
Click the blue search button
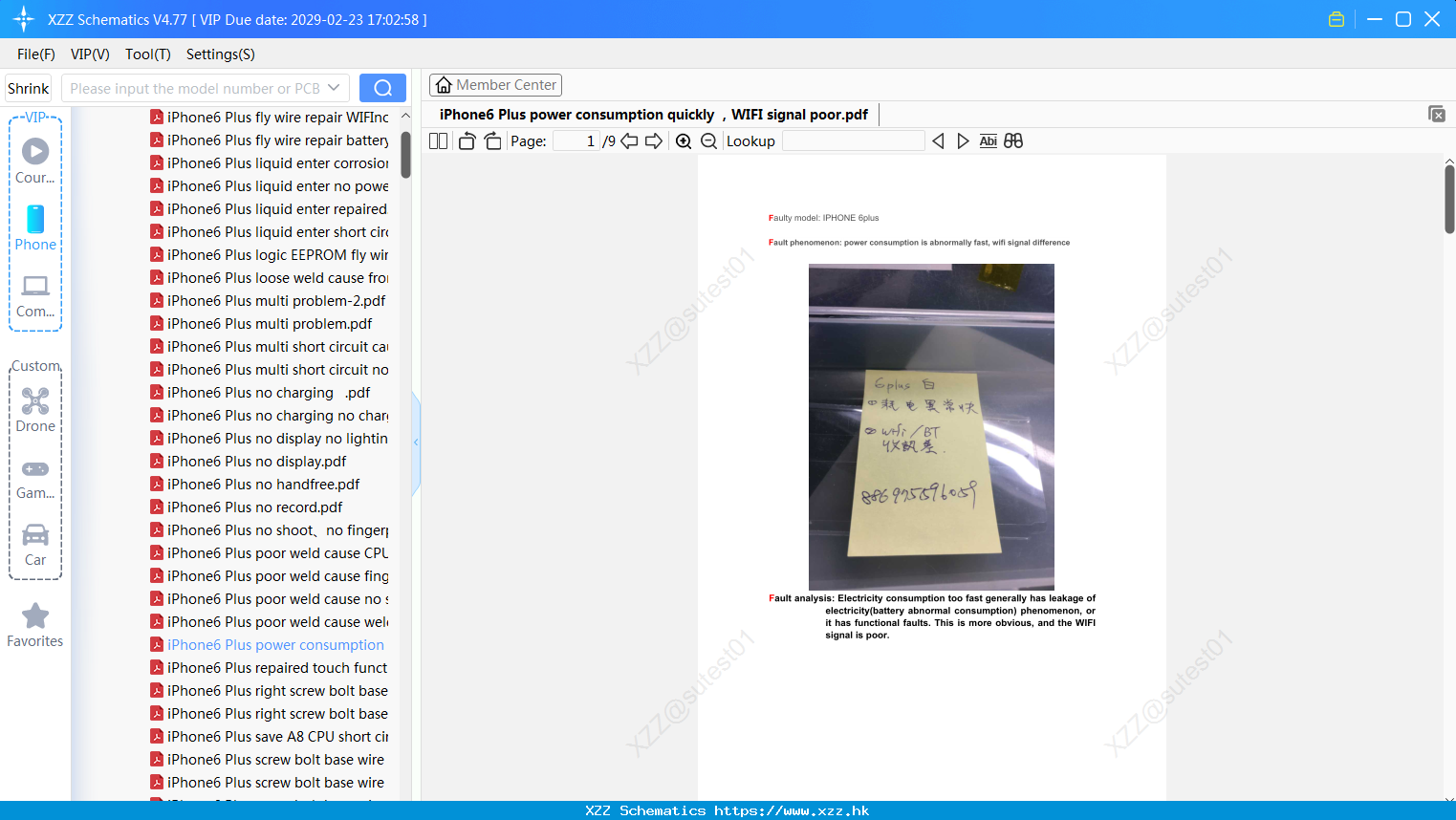point(382,88)
